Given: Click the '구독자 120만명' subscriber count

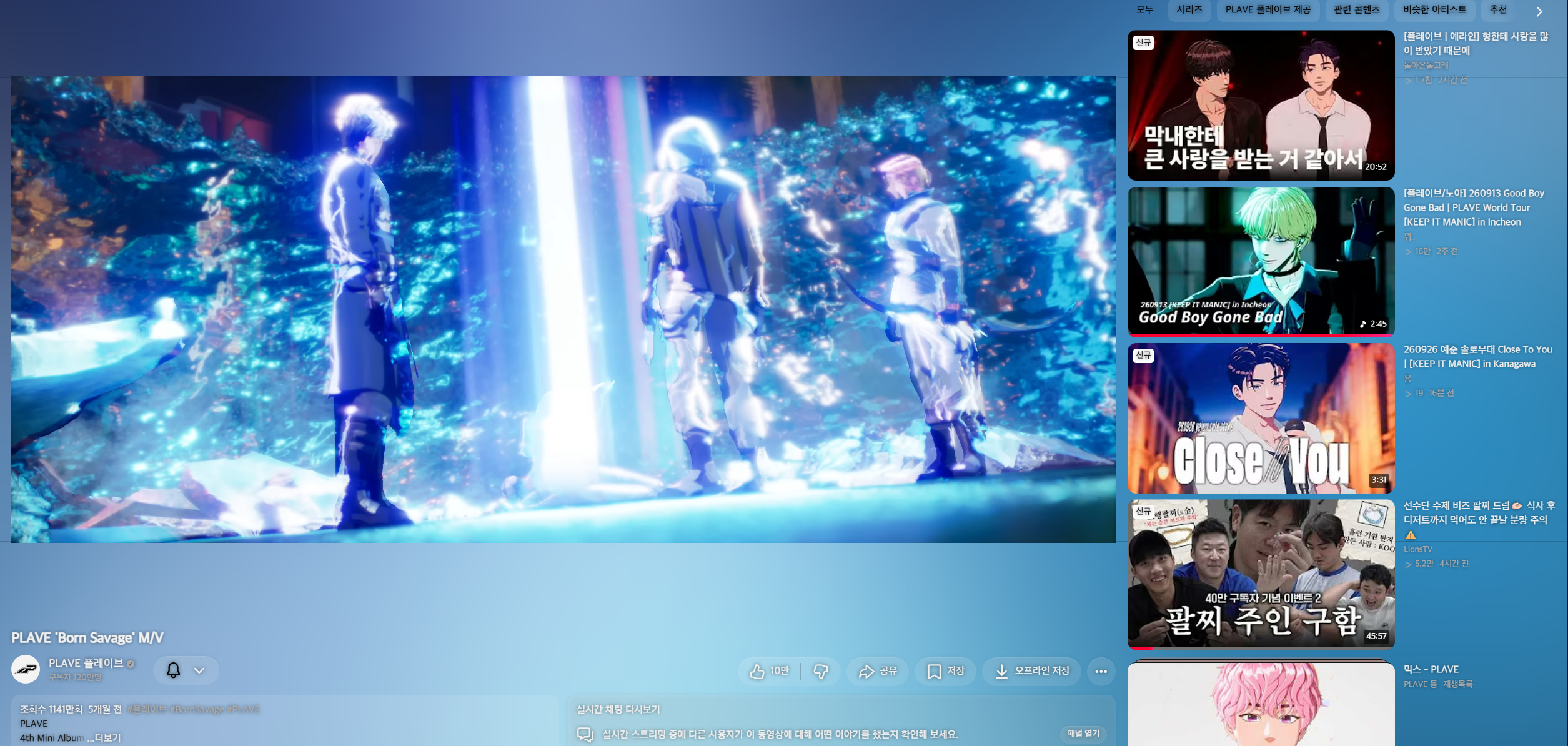Looking at the screenshot, I should click(76, 677).
